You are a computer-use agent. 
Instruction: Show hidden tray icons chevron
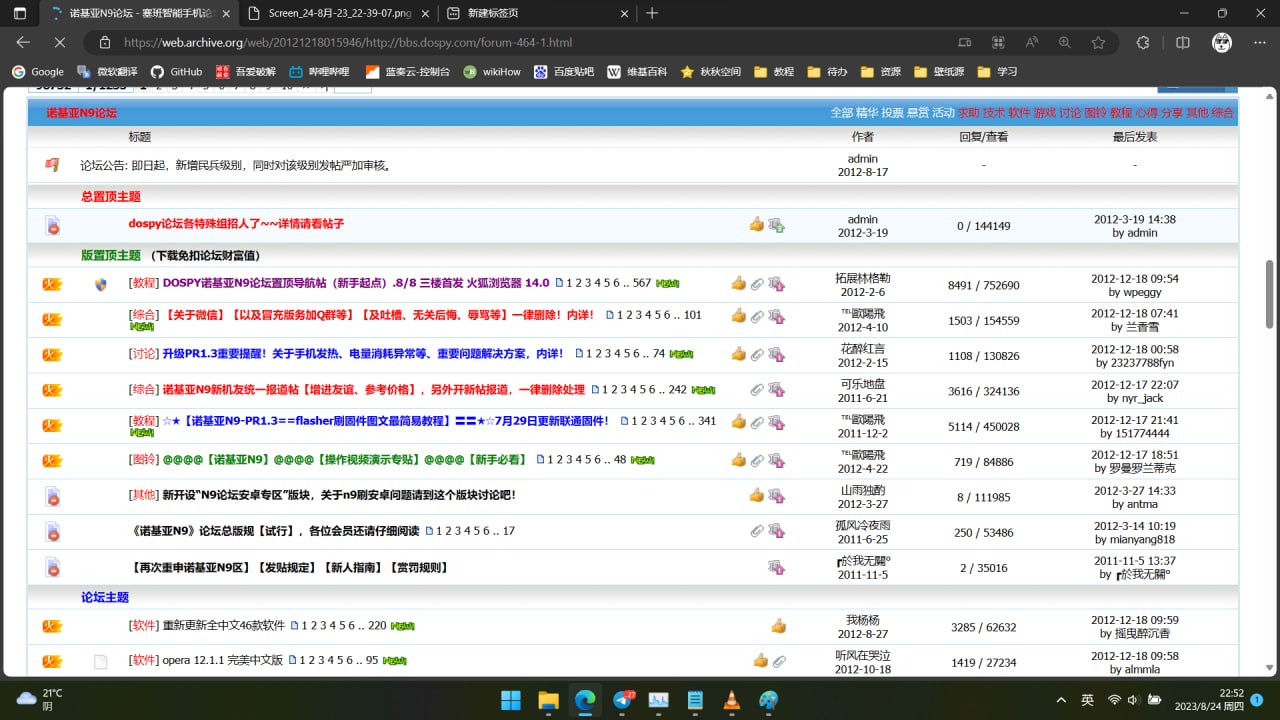(x=1061, y=699)
